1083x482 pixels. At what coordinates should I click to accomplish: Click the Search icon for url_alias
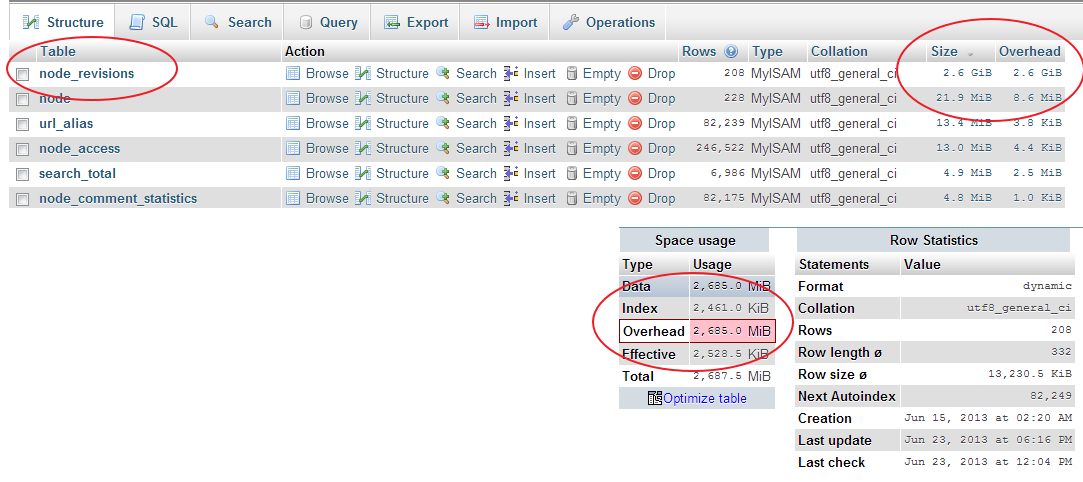(x=443, y=123)
